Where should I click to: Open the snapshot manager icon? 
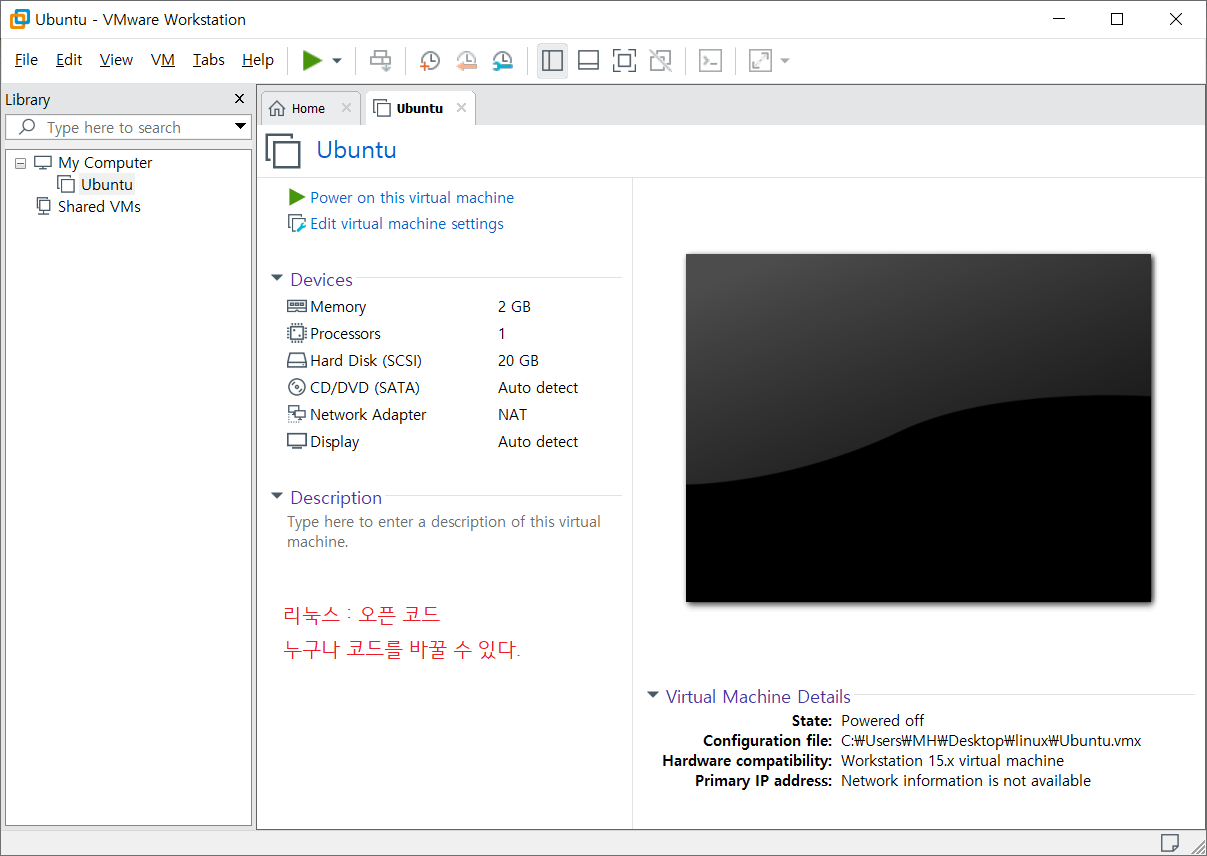(x=503, y=61)
